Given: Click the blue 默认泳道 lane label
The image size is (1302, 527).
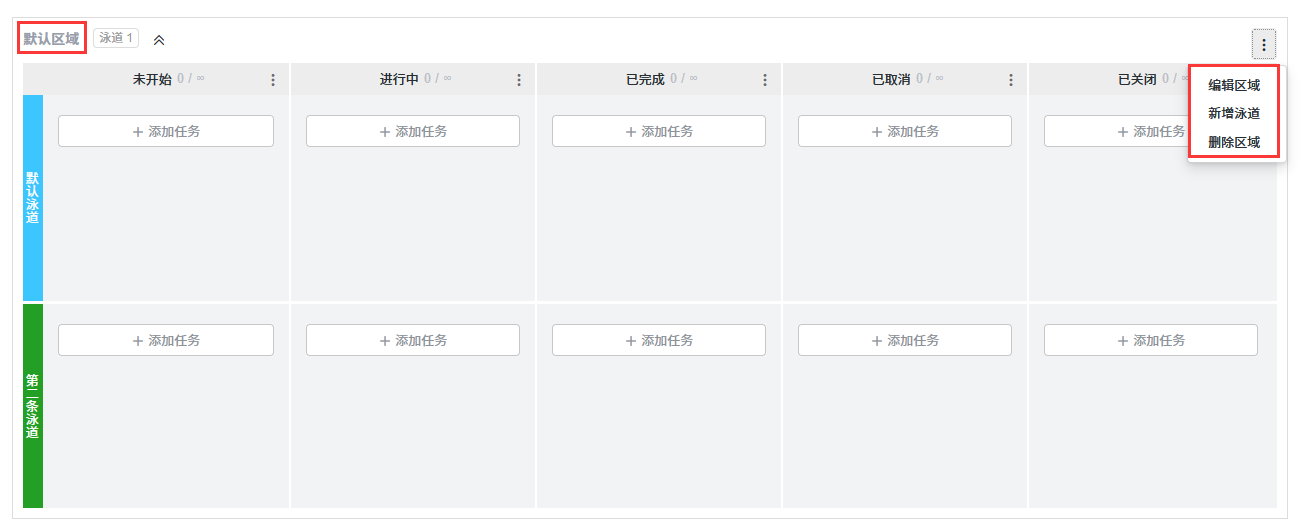Looking at the screenshot, I should tap(33, 198).
